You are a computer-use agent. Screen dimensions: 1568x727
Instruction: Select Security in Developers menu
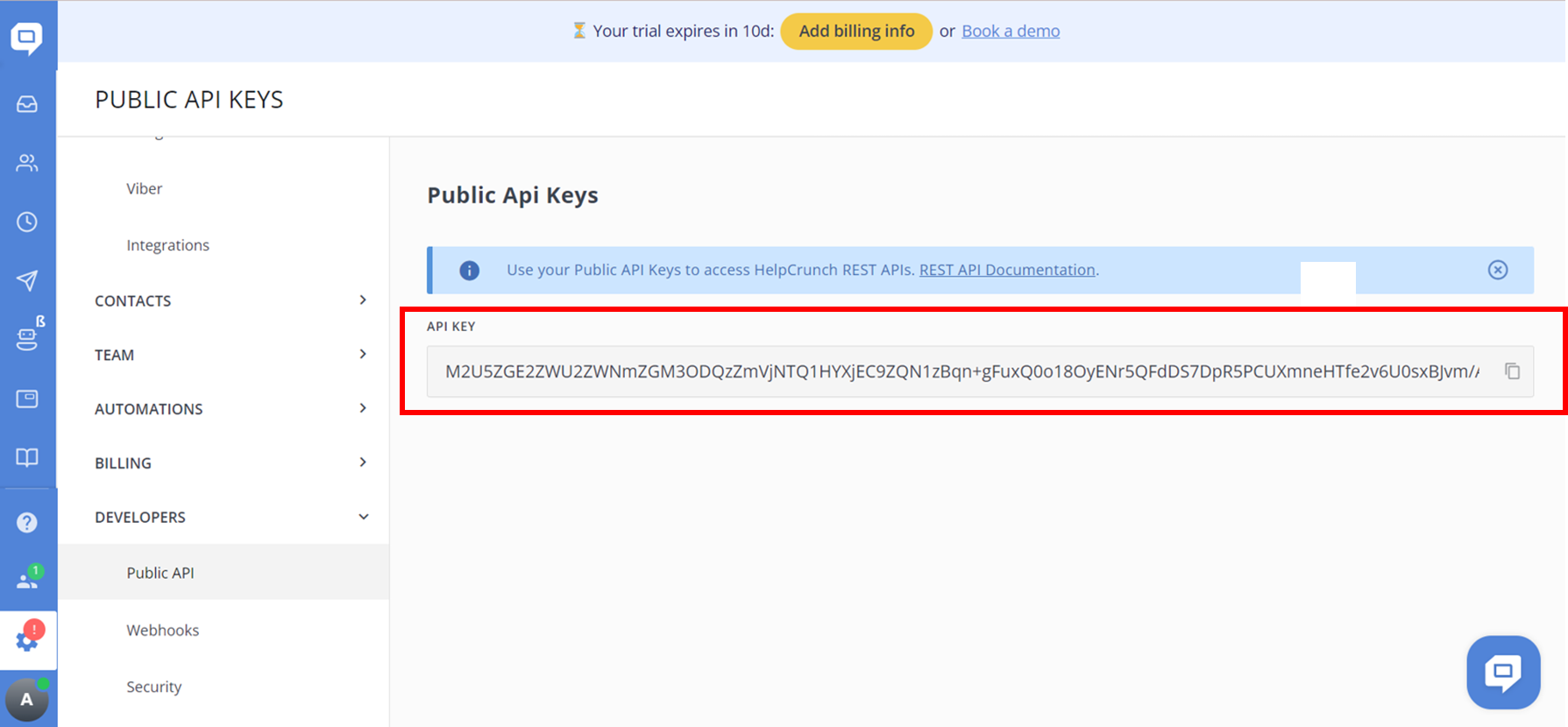(154, 687)
